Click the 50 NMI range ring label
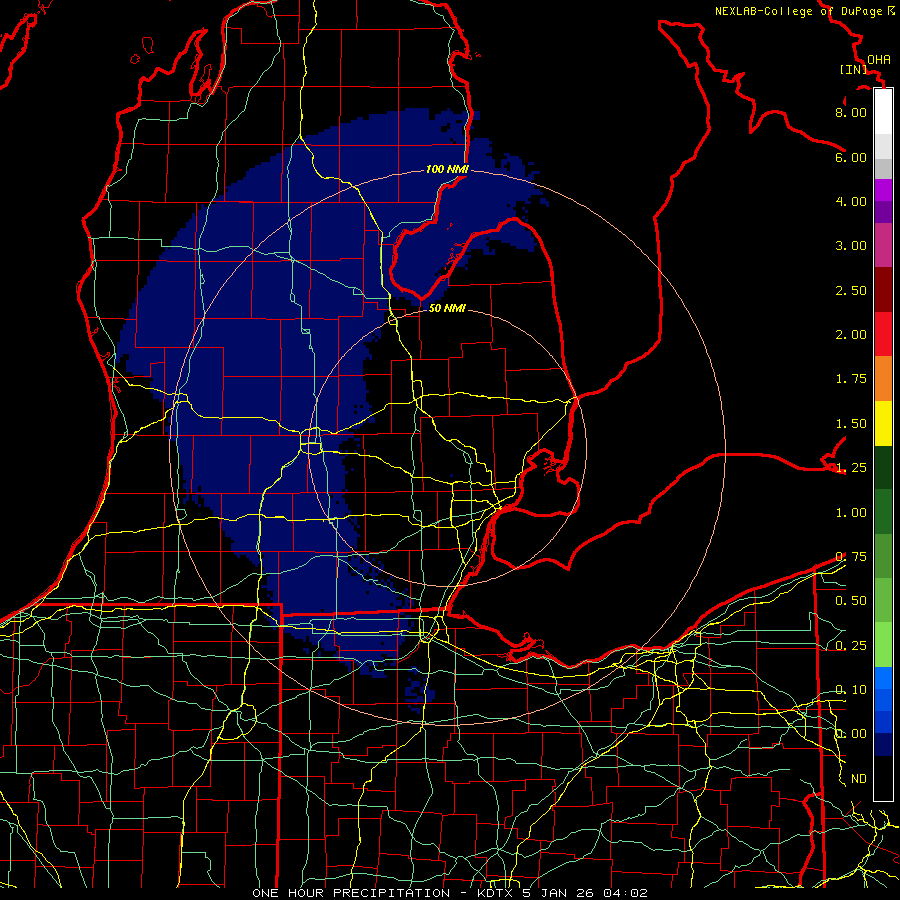900x900 pixels. pyautogui.click(x=447, y=308)
